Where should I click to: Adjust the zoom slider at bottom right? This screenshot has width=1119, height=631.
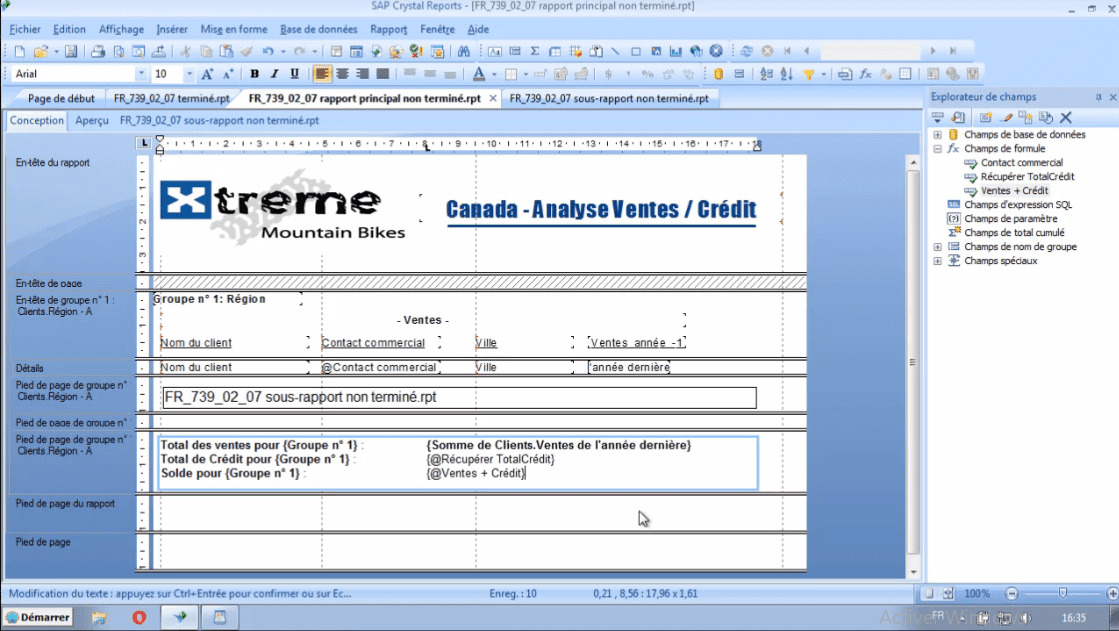pyautogui.click(x=1062, y=593)
